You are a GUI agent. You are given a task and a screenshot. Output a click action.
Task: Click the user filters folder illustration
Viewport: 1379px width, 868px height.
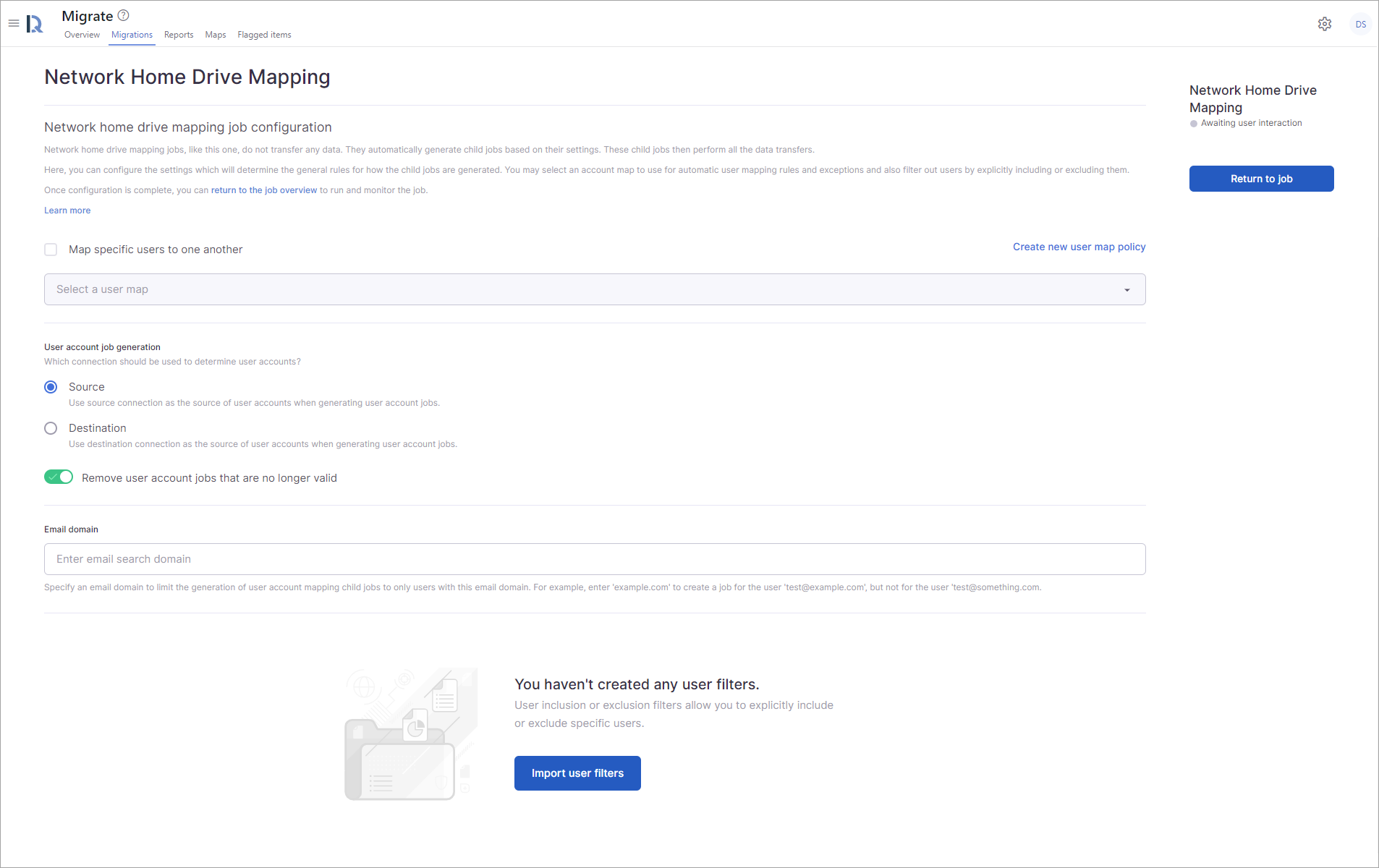(410, 734)
